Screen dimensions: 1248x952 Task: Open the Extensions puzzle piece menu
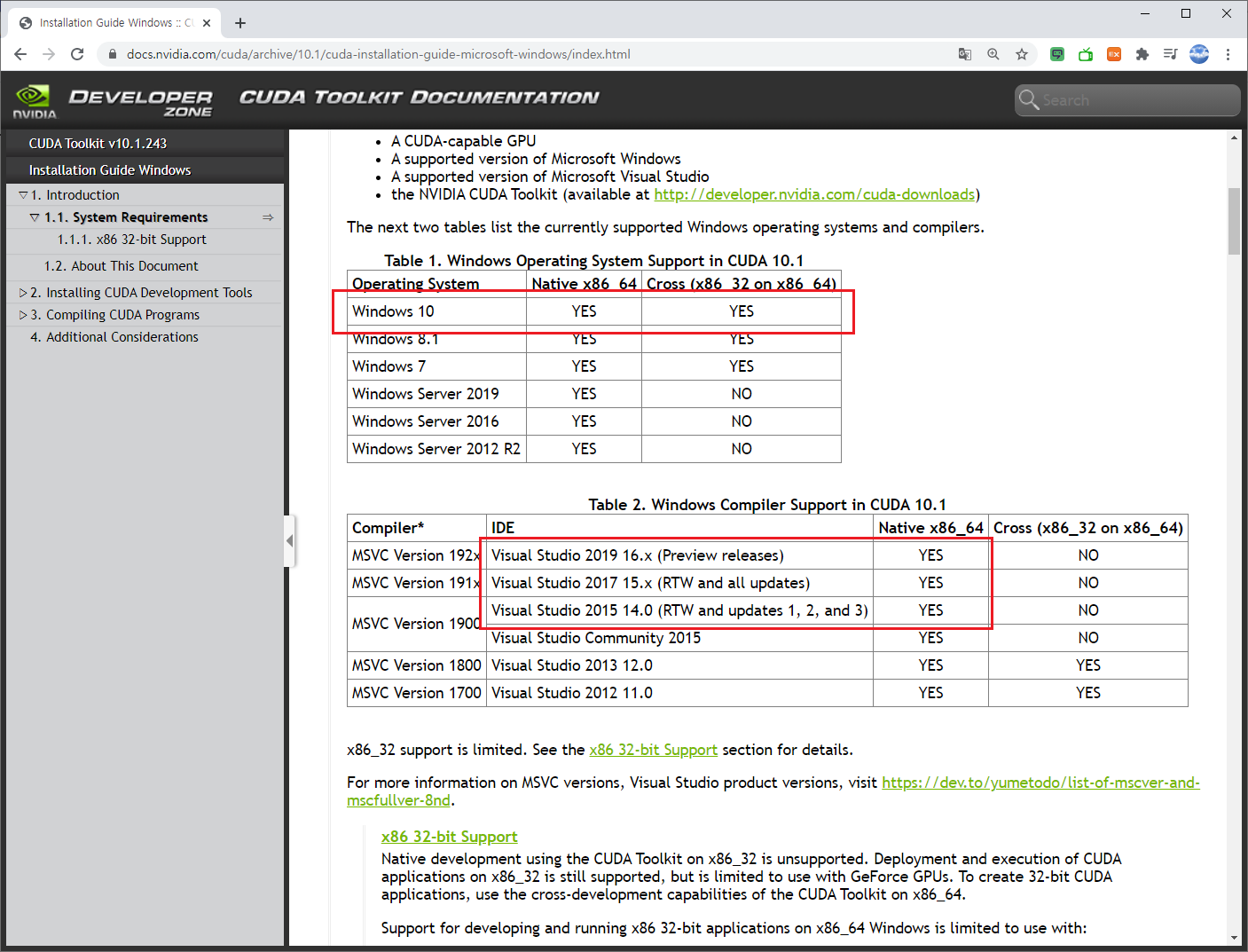(1142, 54)
